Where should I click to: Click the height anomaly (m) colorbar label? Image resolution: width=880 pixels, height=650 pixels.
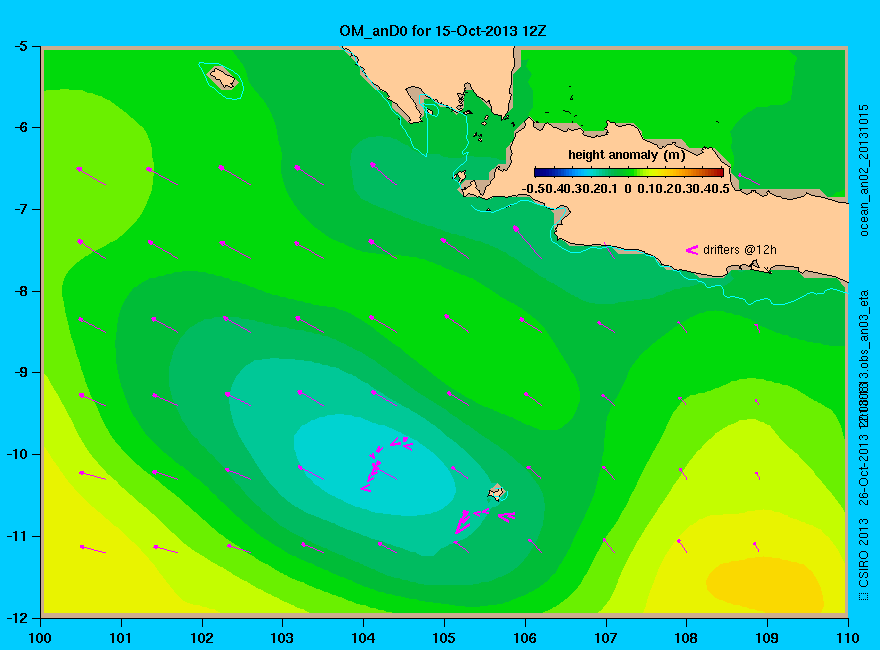(626, 155)
